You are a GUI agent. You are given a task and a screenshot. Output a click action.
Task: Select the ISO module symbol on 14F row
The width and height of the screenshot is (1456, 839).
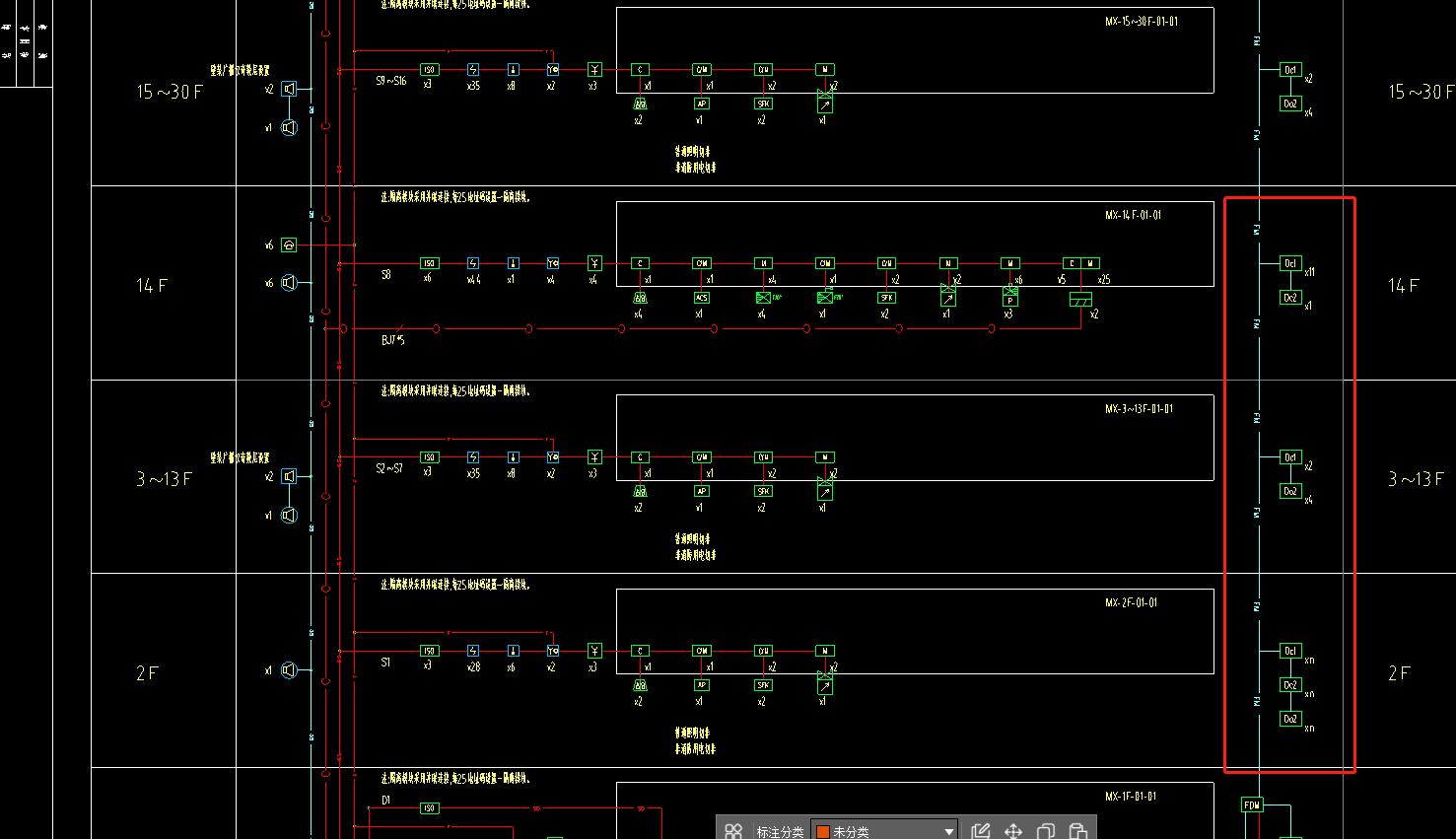coord(429,263)
